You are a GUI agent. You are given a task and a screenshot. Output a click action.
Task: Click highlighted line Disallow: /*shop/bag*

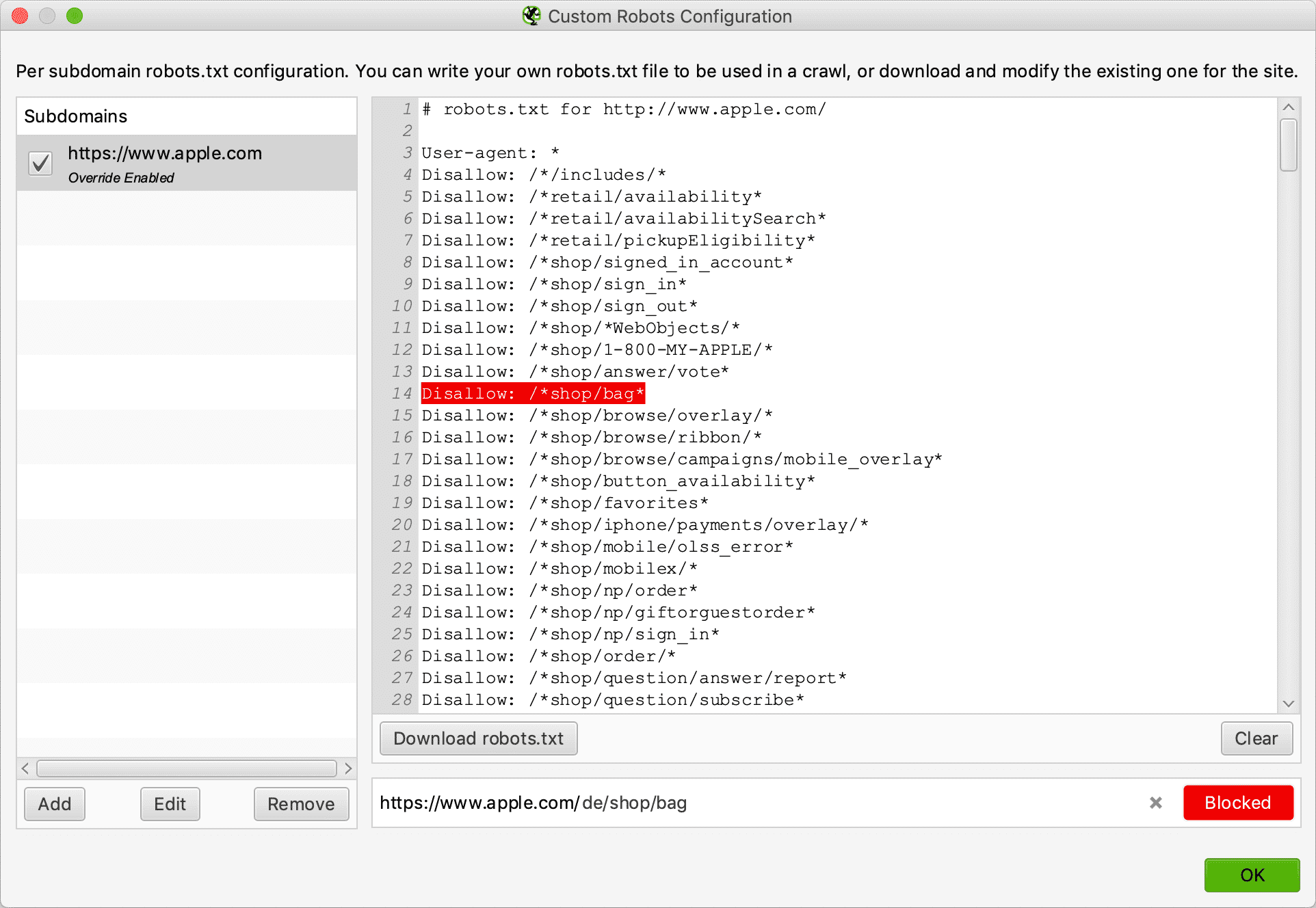click(533, 394)
